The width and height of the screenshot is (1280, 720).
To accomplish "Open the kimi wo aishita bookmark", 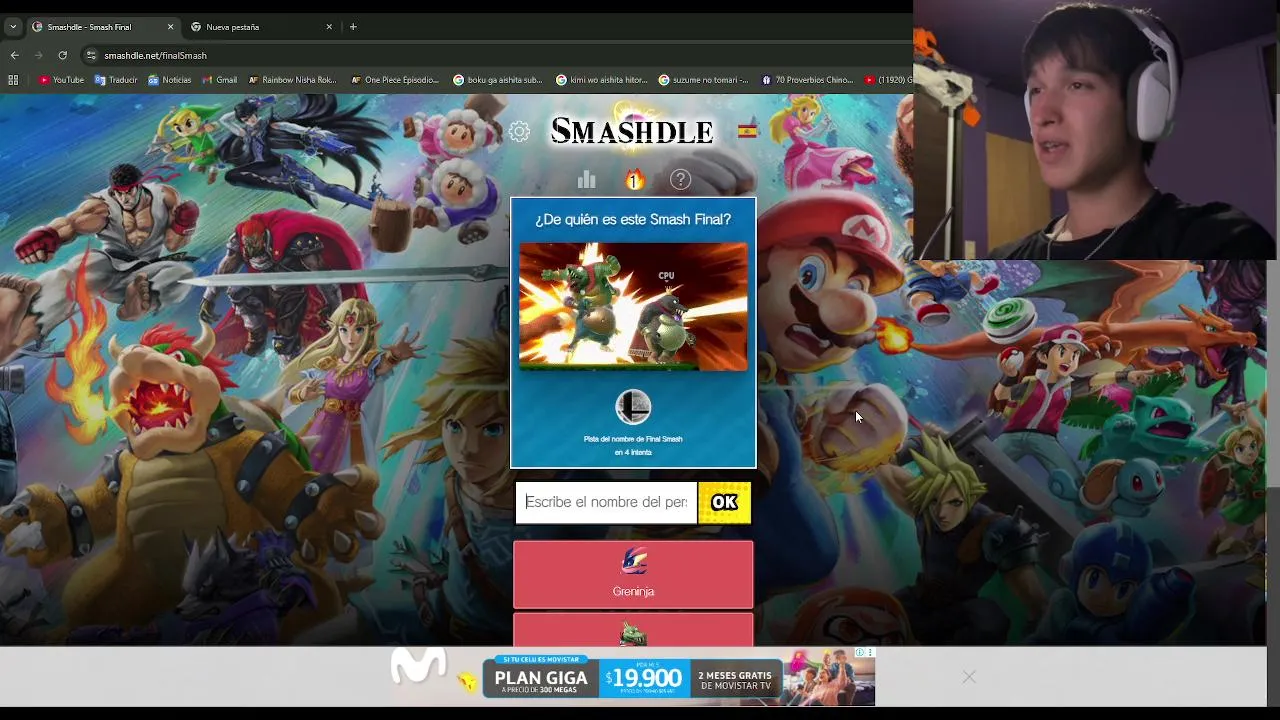I will pos(602,80).
